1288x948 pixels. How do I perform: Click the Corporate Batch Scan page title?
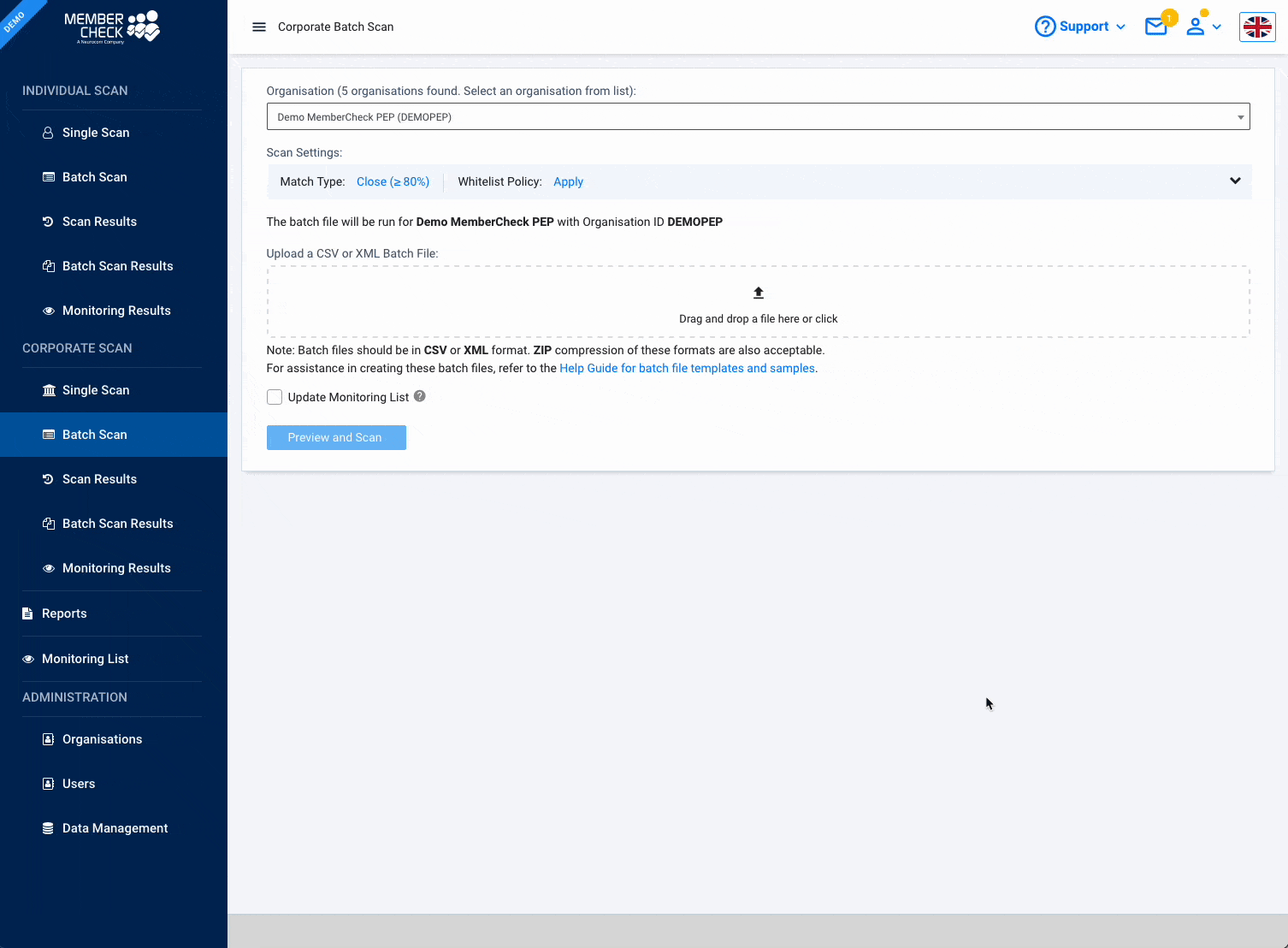click(x=336, y=27)
